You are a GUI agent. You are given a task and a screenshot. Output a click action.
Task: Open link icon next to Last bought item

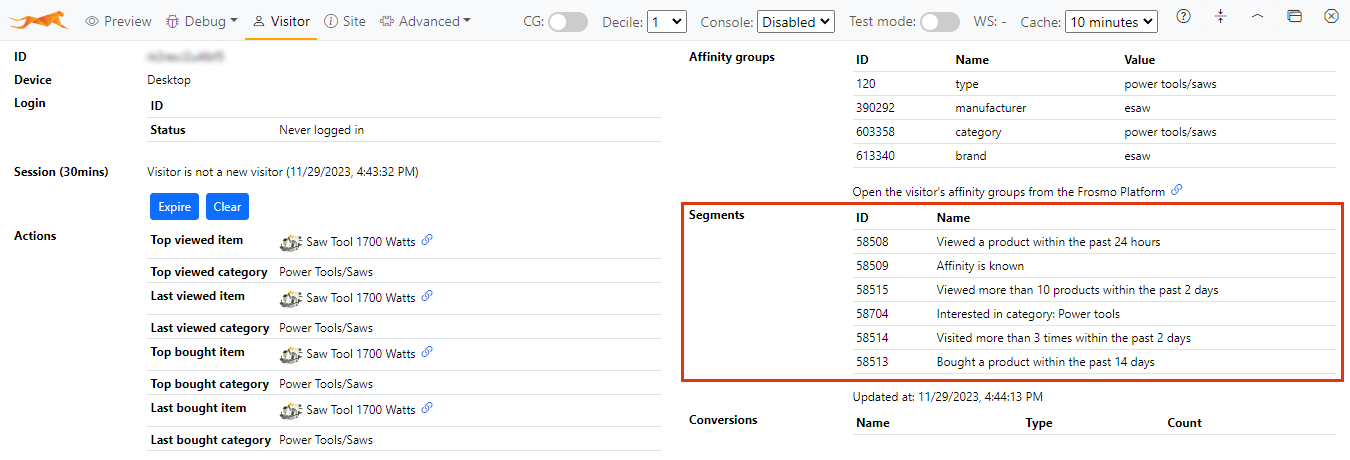[427, 408]
